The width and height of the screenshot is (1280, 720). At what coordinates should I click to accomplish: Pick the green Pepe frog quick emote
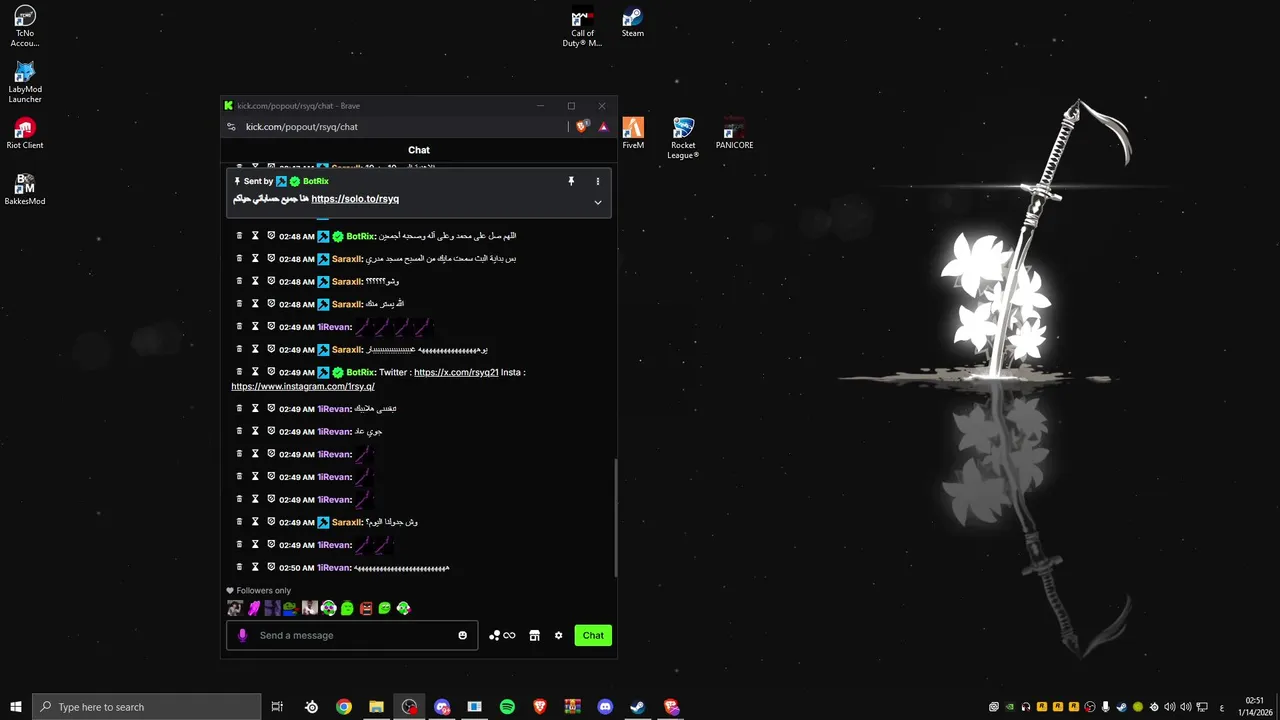[290, 608]
